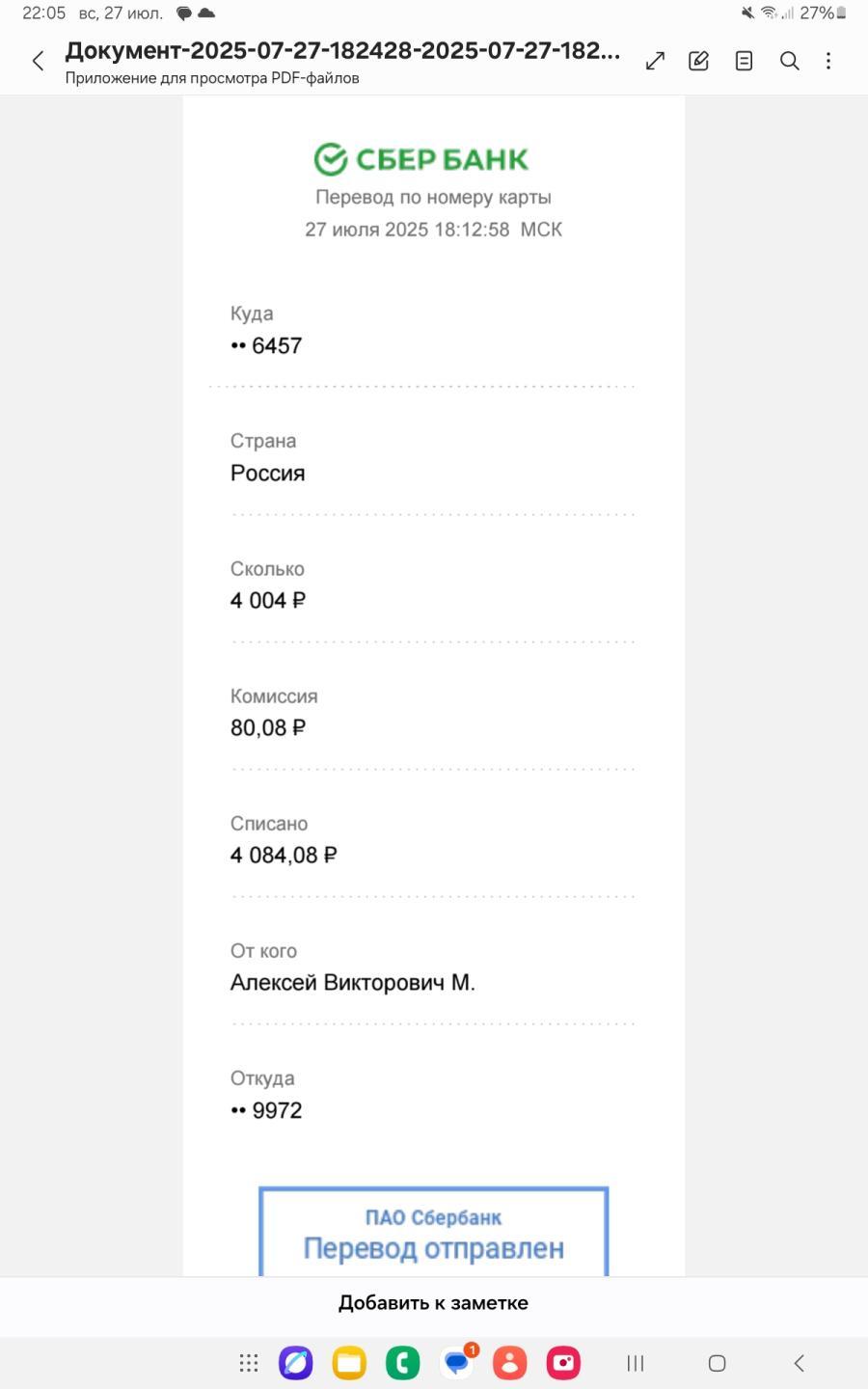The height and width of the screenshot is (1389, 868).
Task: Tap the home navigation button
Action: tap(717, 1363)
